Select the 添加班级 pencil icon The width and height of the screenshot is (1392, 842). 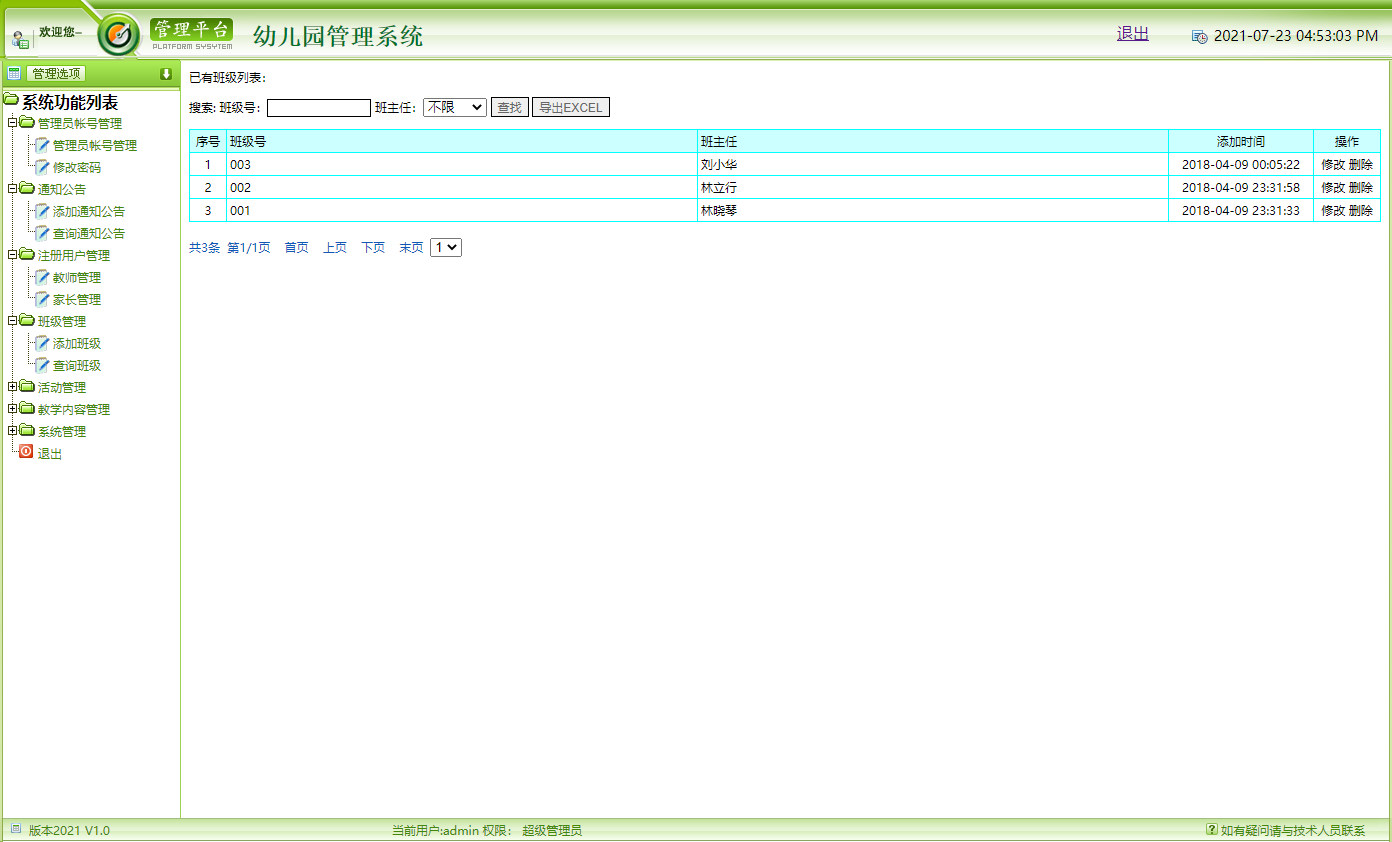(x=43, y=343)
